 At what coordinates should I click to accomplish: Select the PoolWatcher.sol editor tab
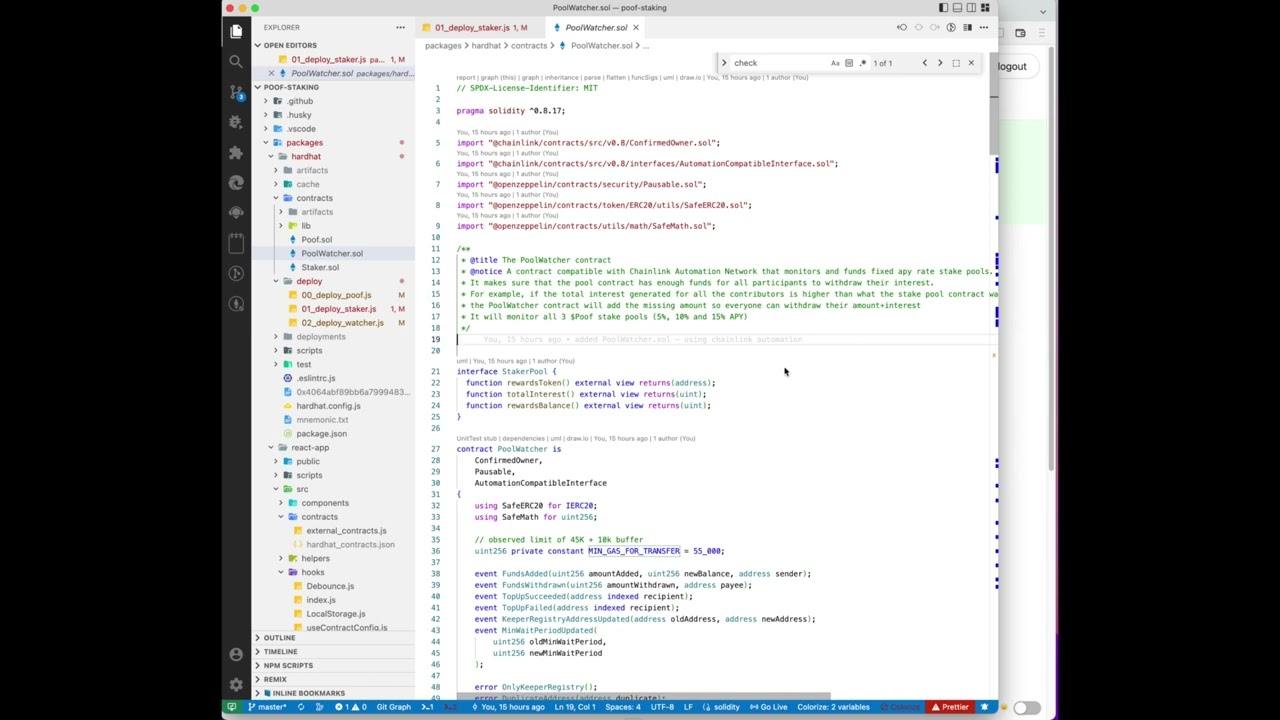596,27
